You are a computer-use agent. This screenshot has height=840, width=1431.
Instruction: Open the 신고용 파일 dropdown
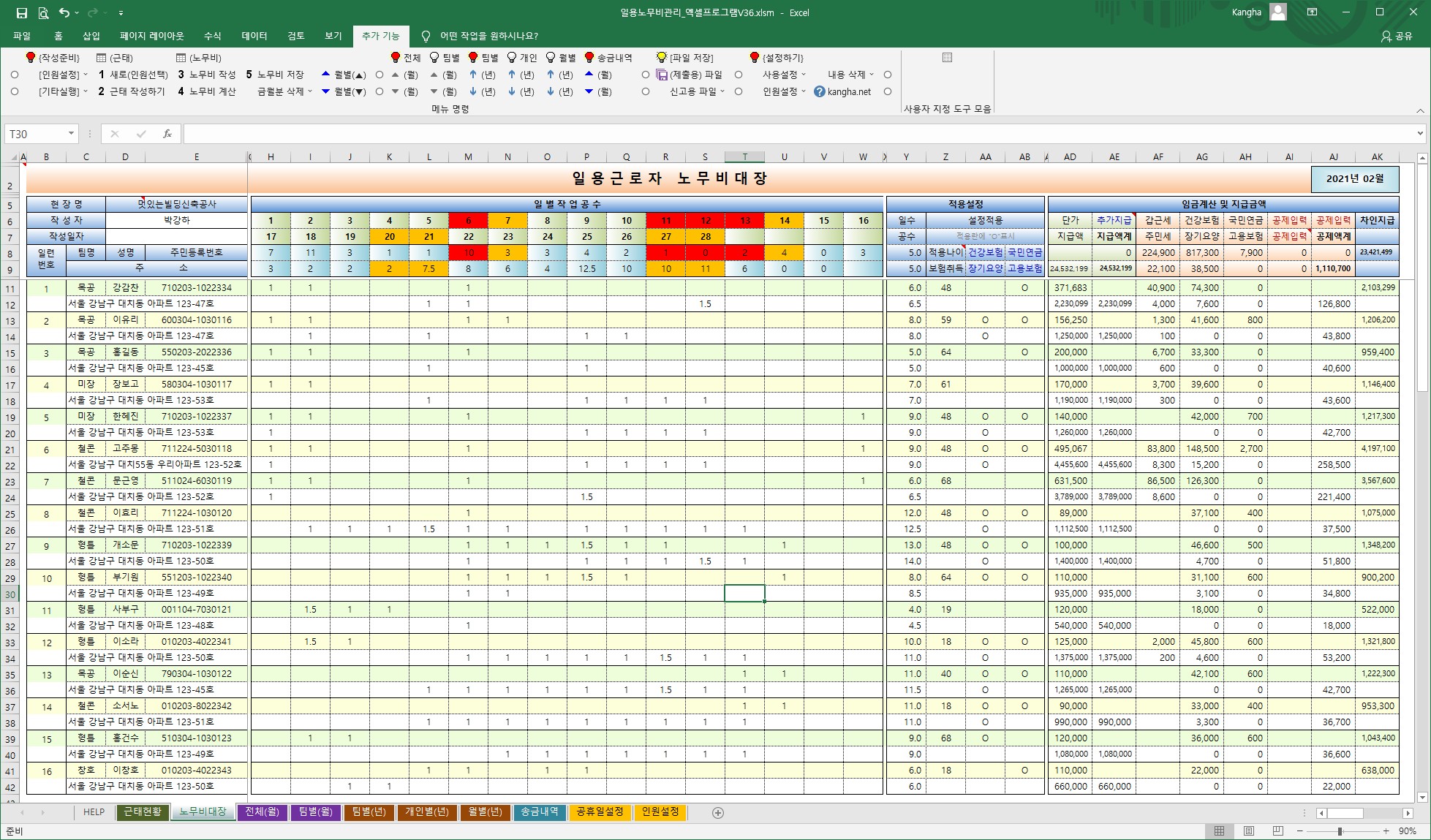pyautogui.click(x=722, y=91)
